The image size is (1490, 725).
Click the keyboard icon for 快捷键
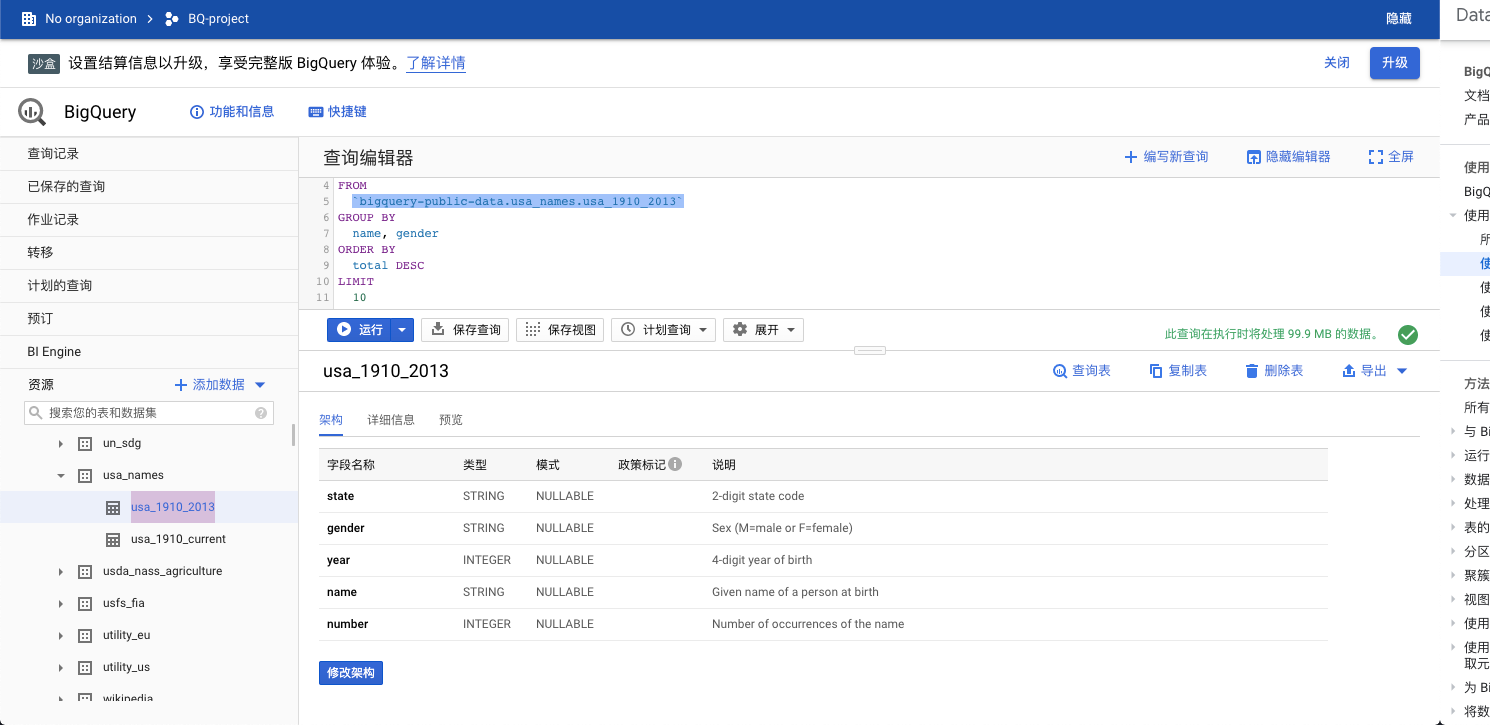click(x=316, y=112)
